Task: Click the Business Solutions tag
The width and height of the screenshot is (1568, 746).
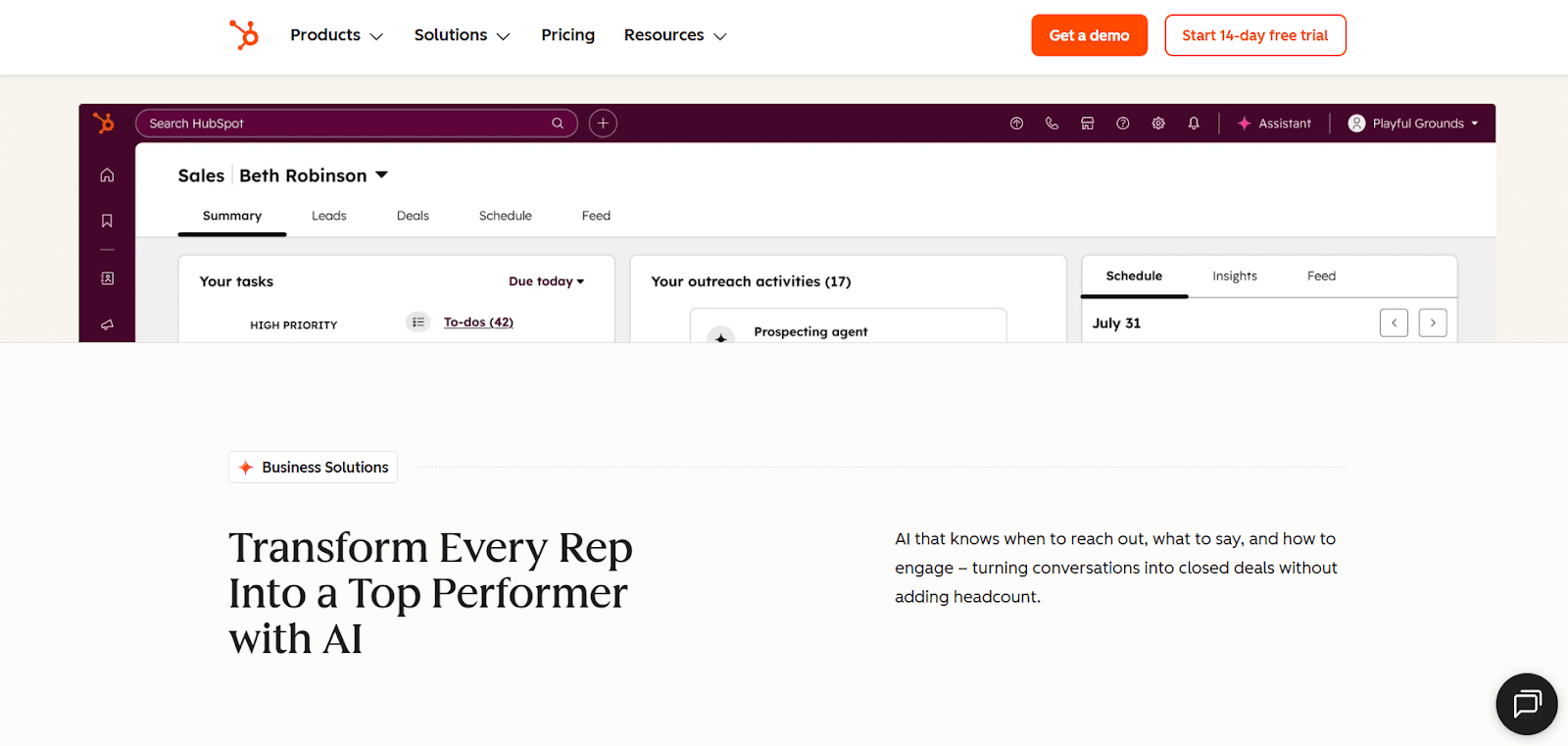Action: pos(314,468)
